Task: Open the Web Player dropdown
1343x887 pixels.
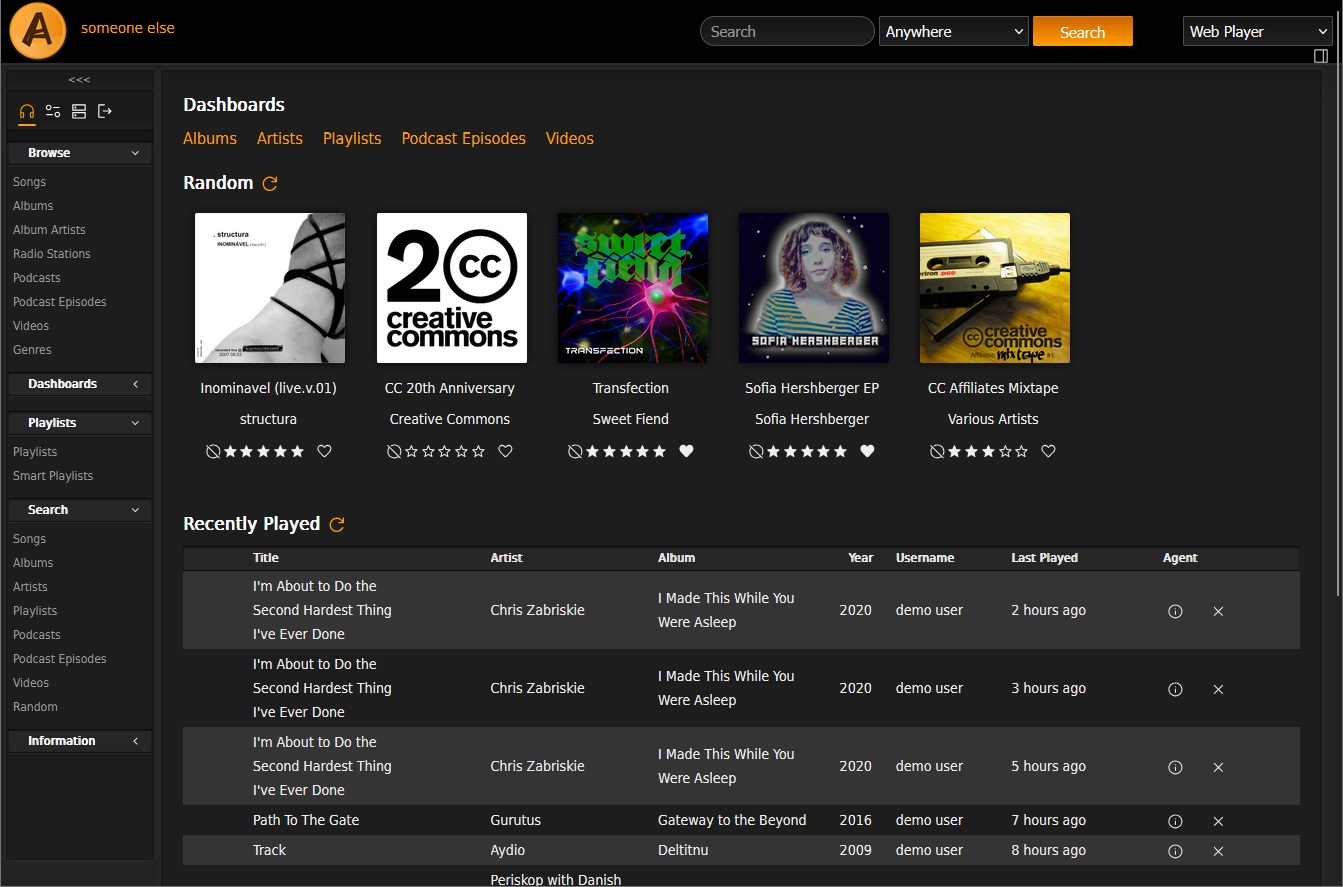Action: tap(1257, 31)
